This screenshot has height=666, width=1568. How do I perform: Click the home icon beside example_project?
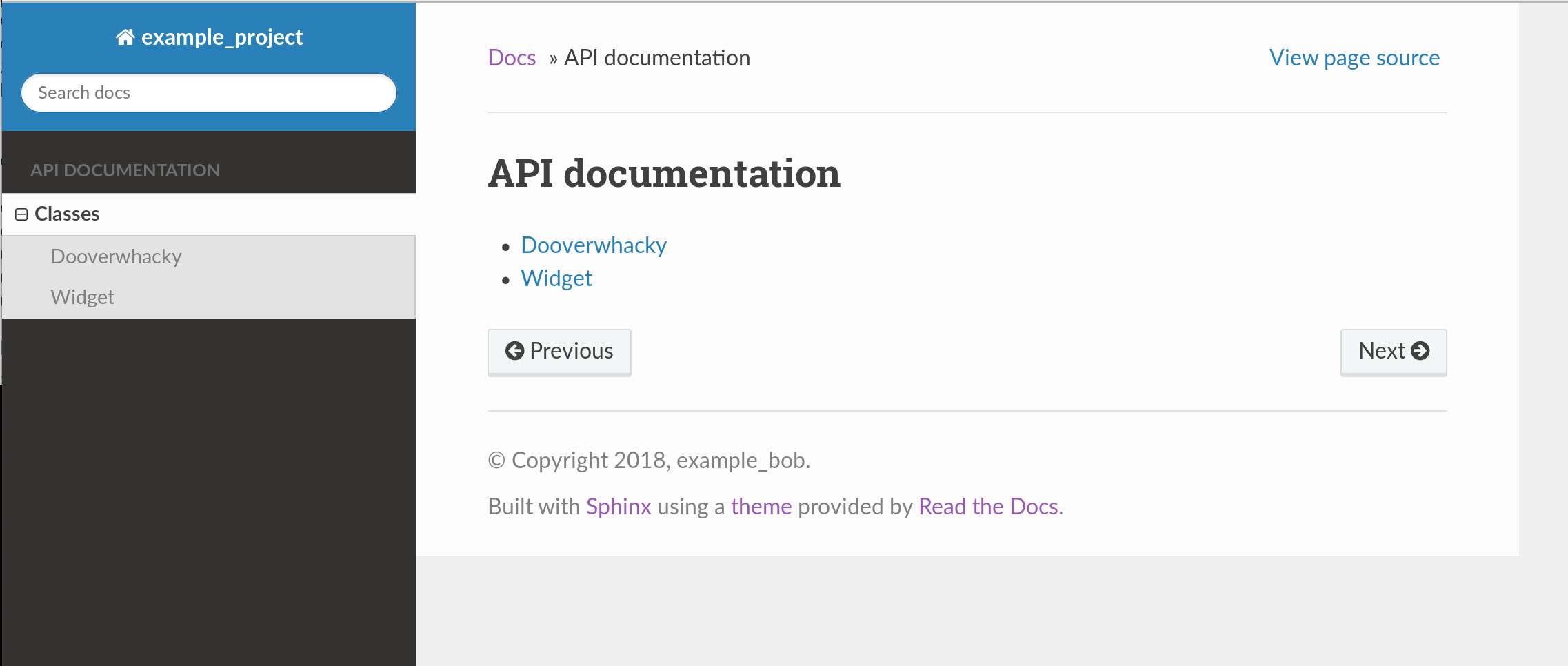(125, 37)
